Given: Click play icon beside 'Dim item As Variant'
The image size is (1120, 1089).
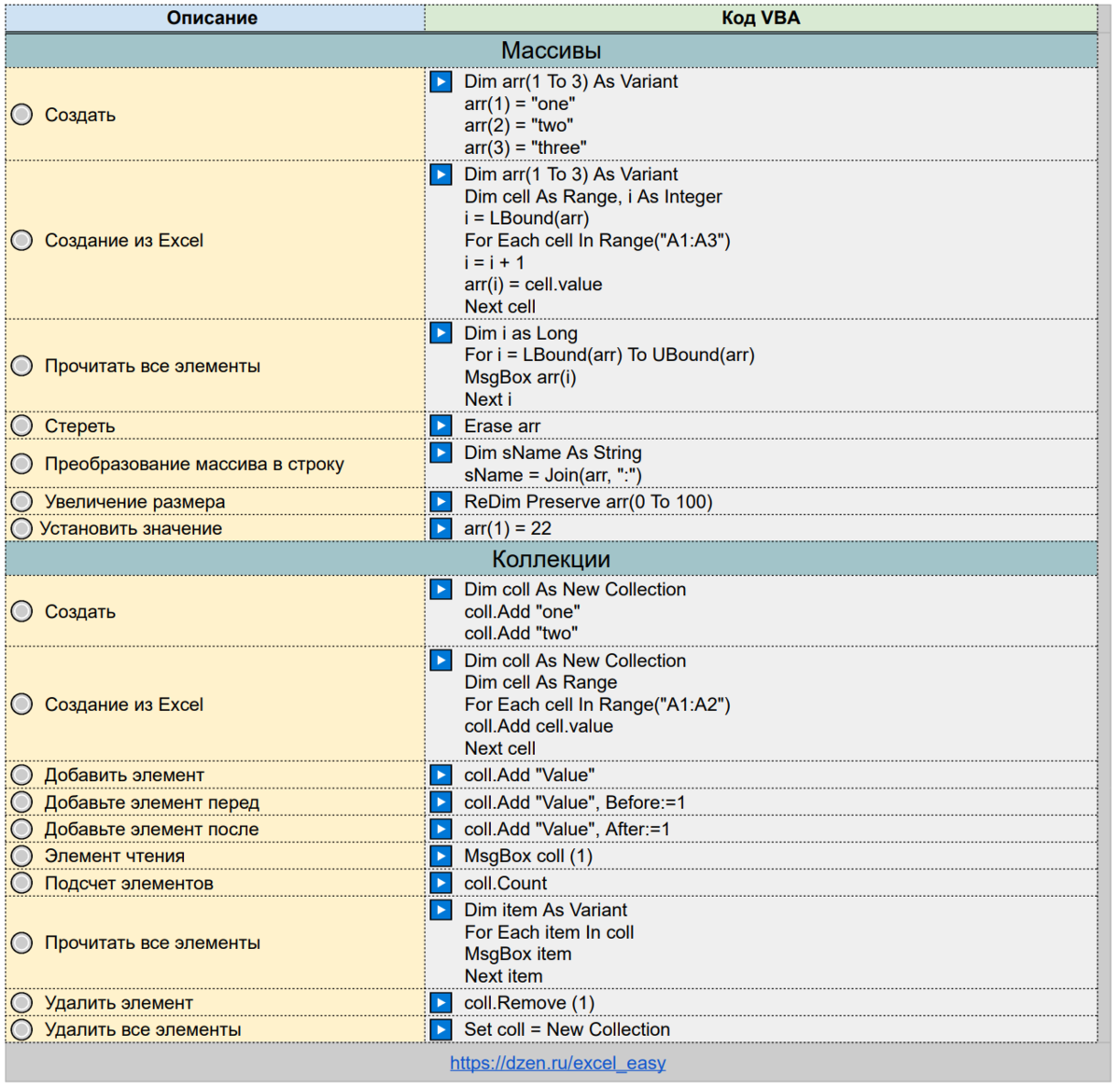Looking at the screenshot, I should (x=441, y=910).
